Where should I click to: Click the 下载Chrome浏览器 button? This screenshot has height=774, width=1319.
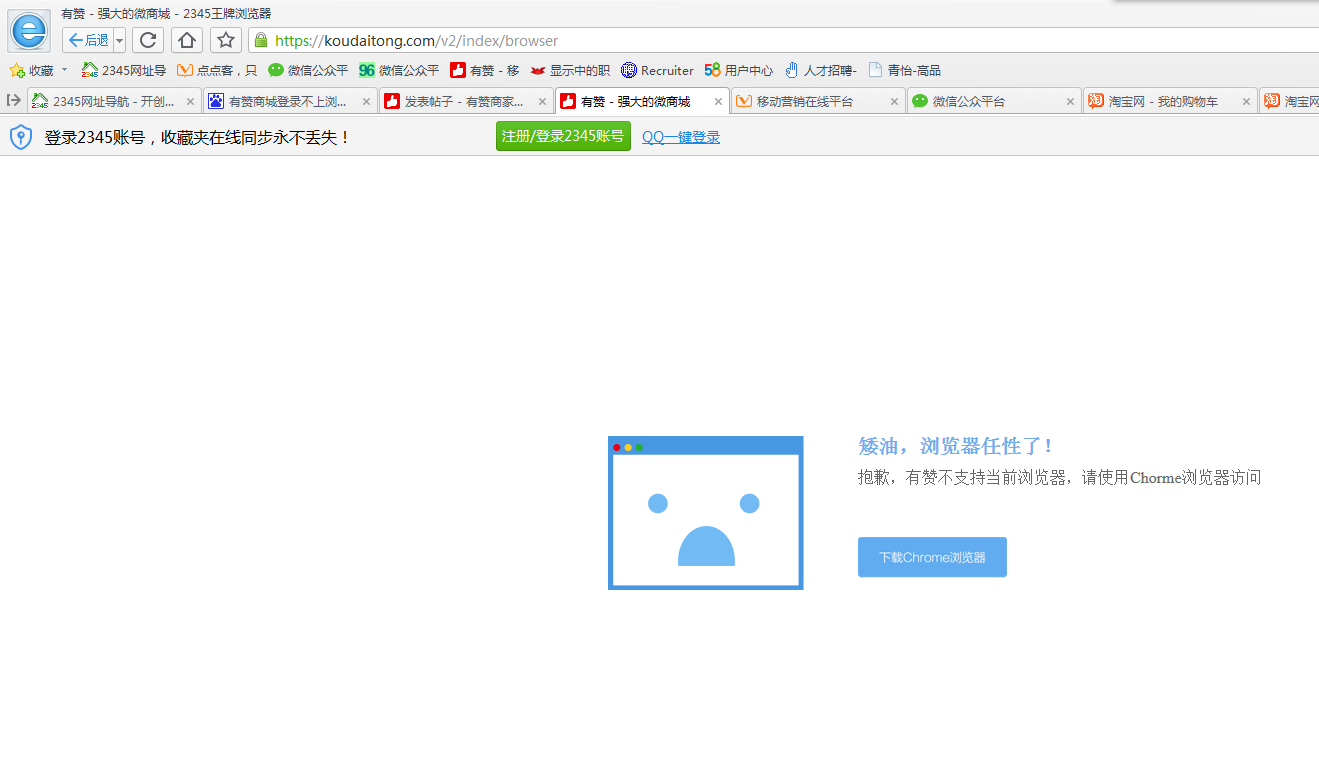pos(931,557)
